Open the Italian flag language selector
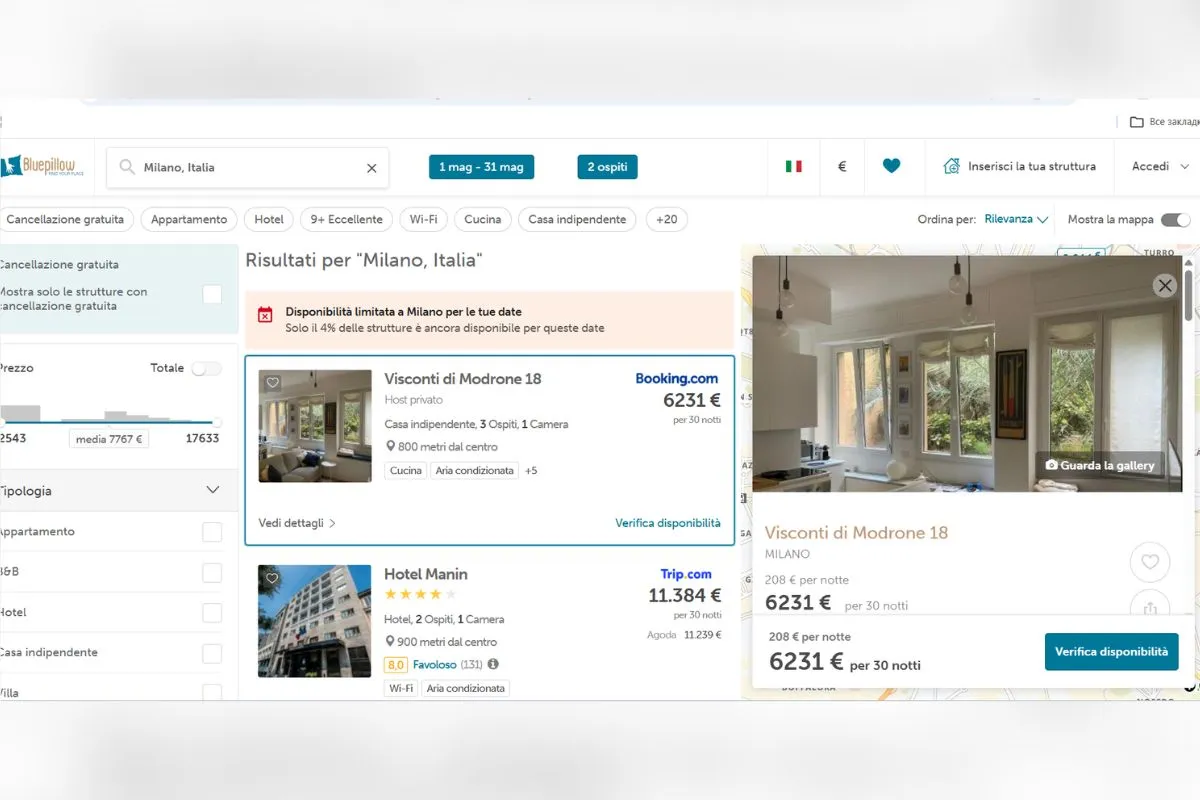This screenshot has width=1200, height=800. click(793, 167)
